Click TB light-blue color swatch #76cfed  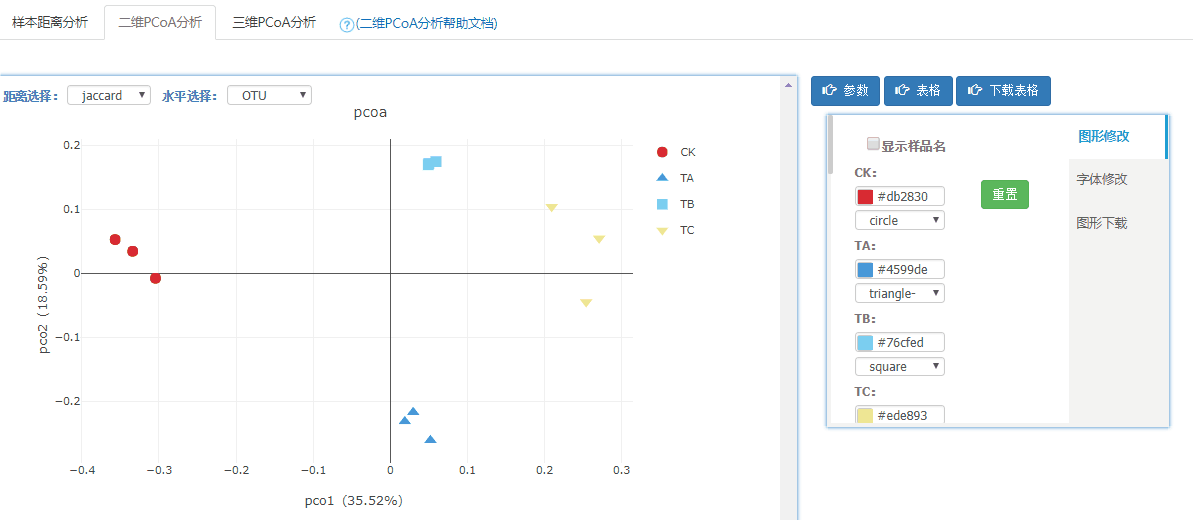point(865,343)
